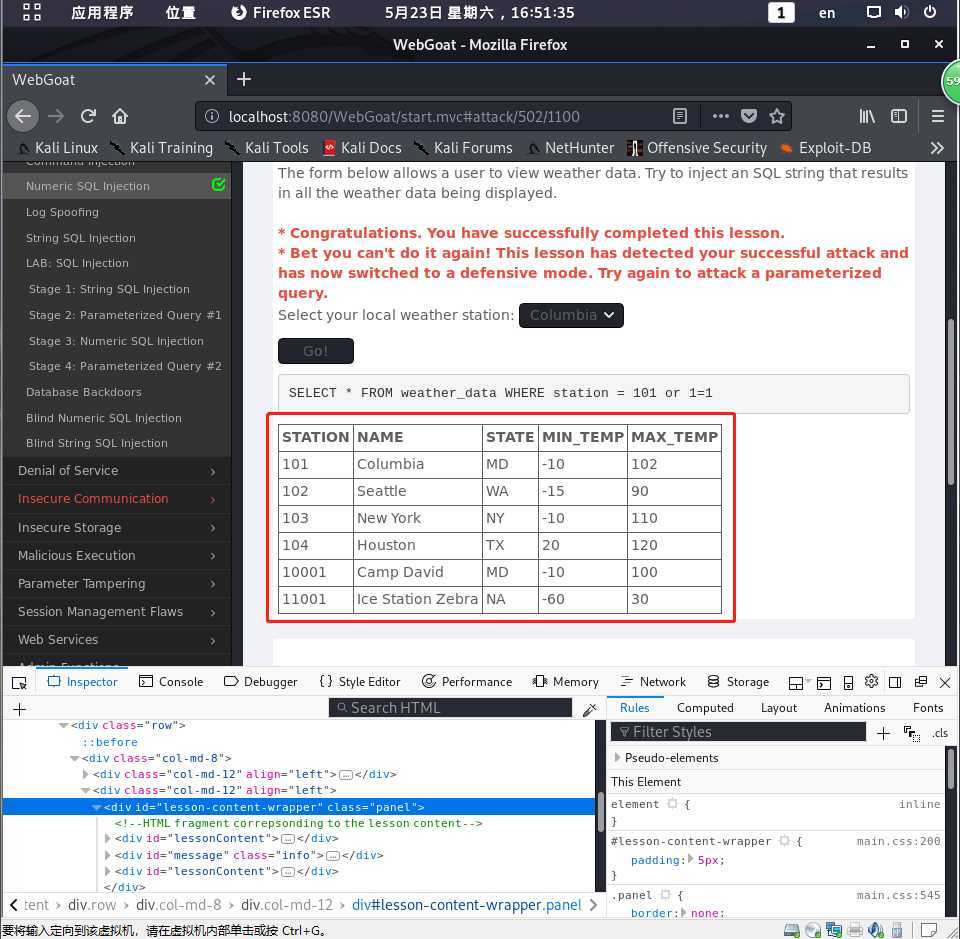Reload the current page
Image resolution: width=960 pixels, height=939 pixels.
(x=88, y=116)
